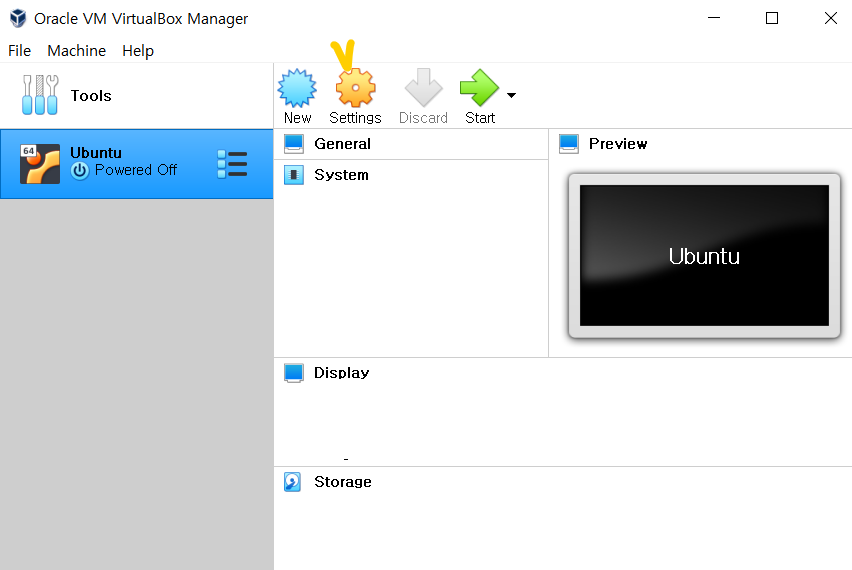Click the Storage section disk icon
852x570 pixels.
pyautogui.click(x=292, y=482)
